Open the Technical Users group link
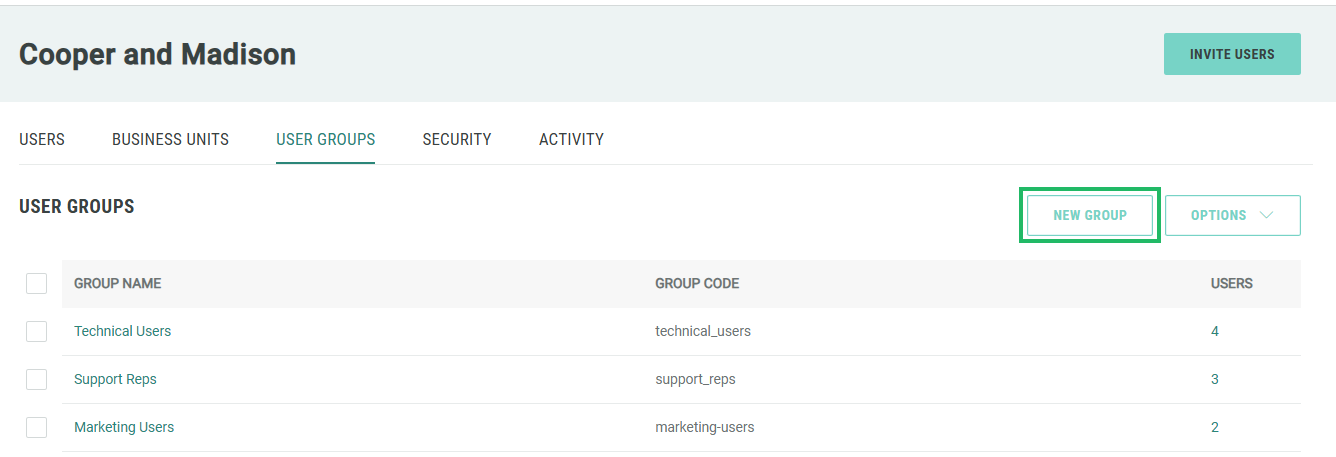1336x457 pixels. pyautogui.click(x=122, y=331)
